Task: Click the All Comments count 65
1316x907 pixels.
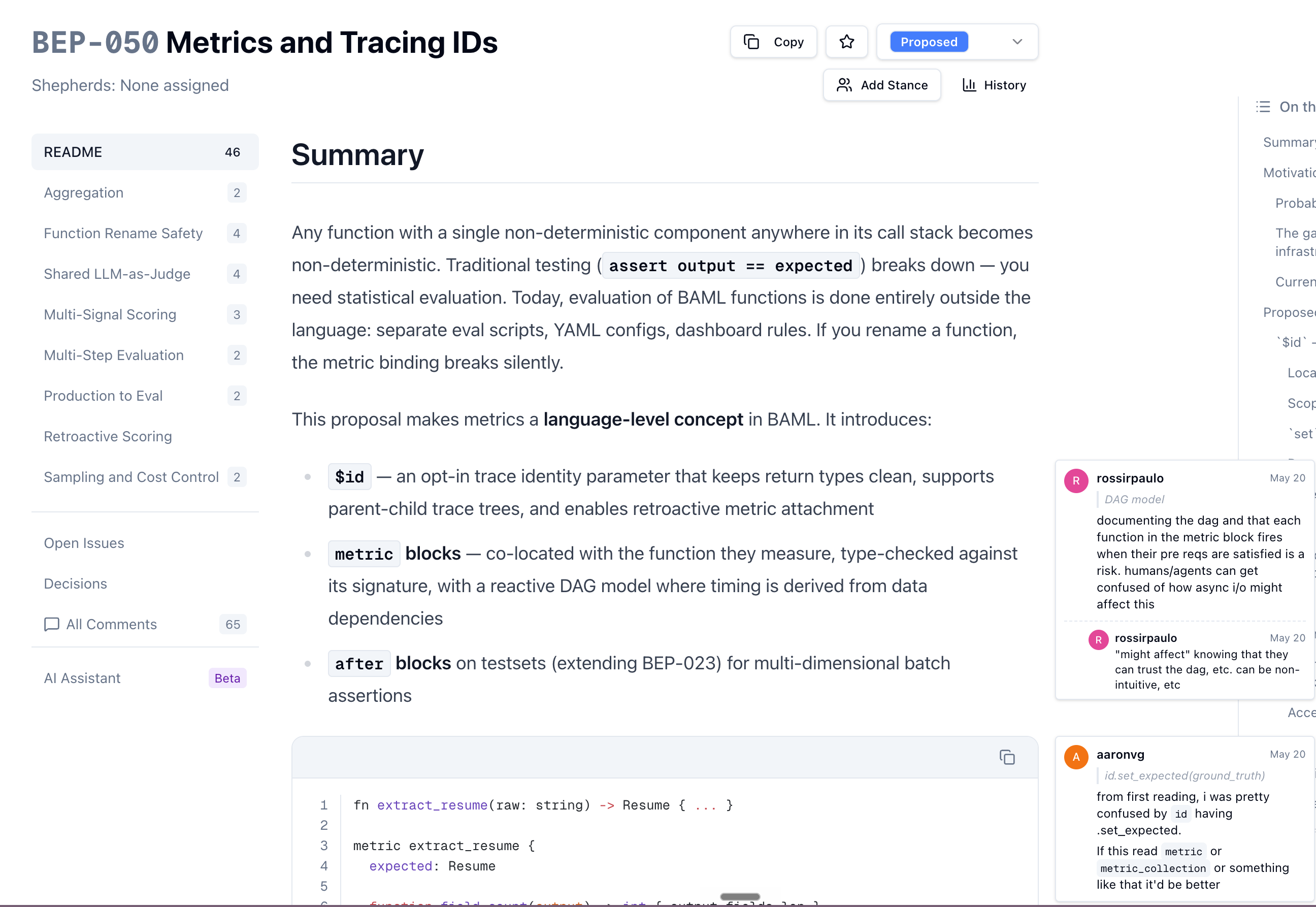Action: pyautogui.click(x=233, y=624)
